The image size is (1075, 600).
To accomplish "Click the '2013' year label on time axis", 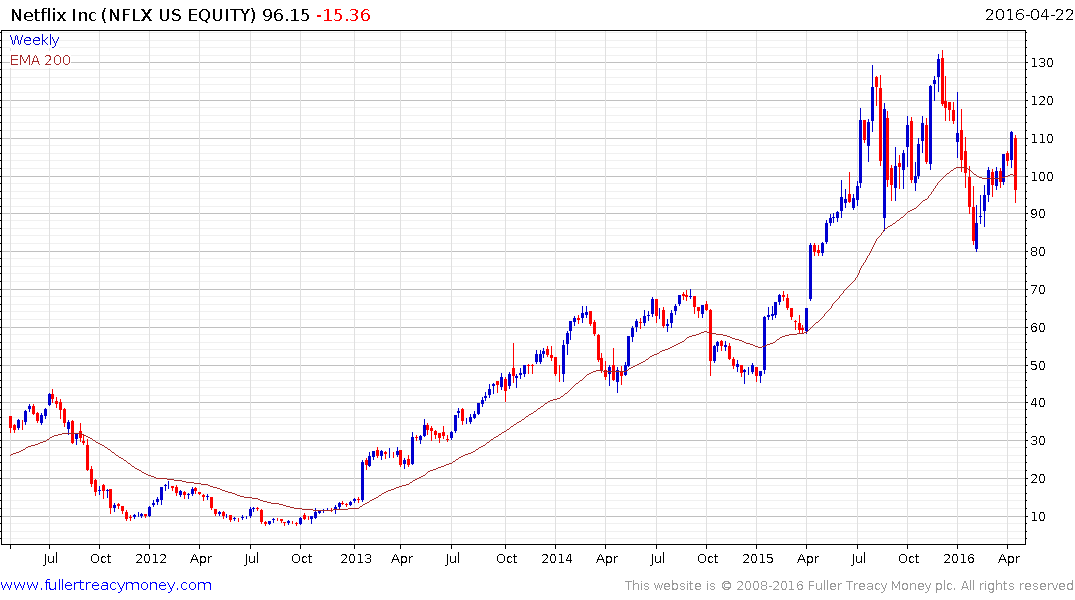I will (x=356, y=558).
